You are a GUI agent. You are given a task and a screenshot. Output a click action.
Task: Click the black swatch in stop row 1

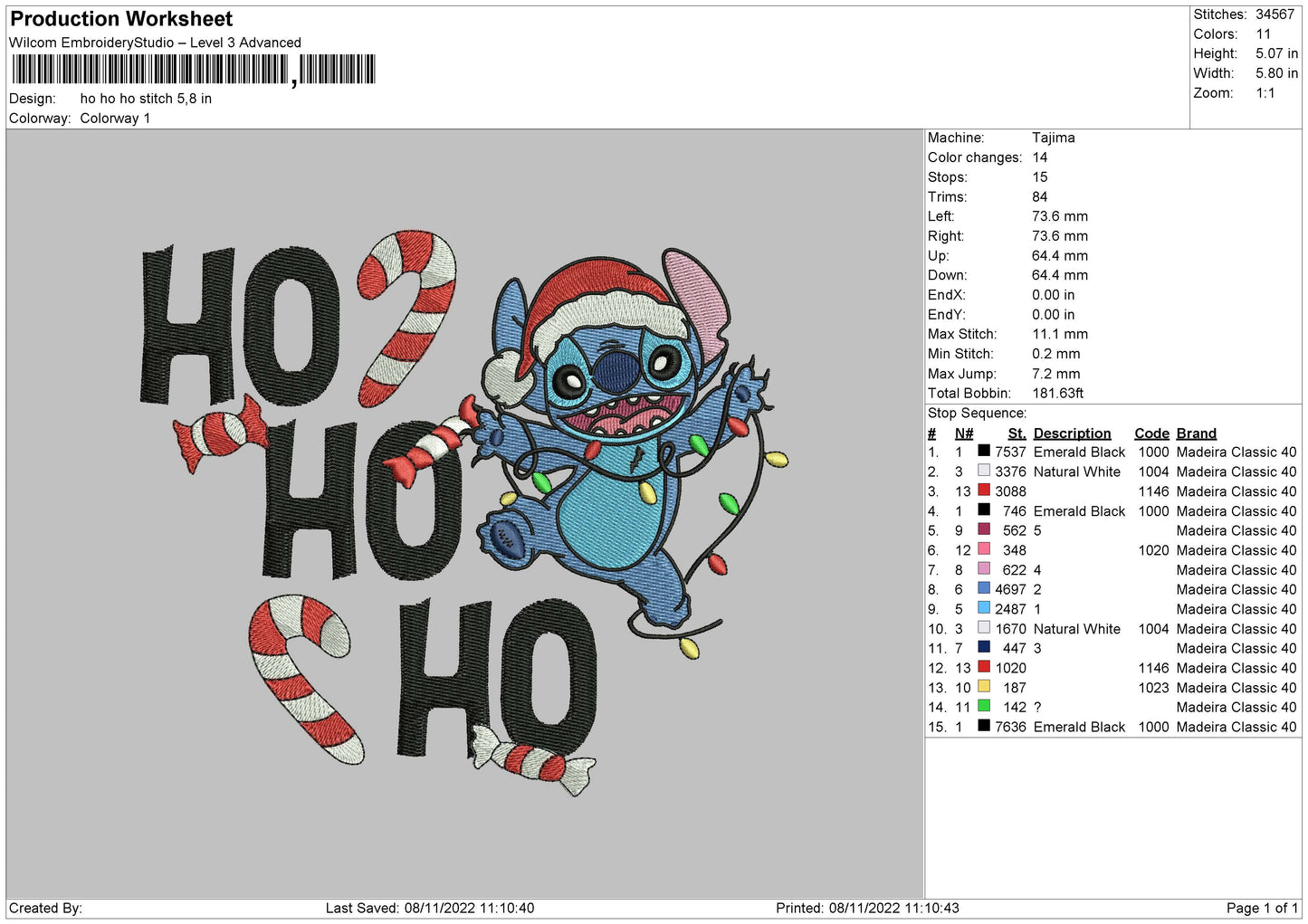click(x=983, y=451)
